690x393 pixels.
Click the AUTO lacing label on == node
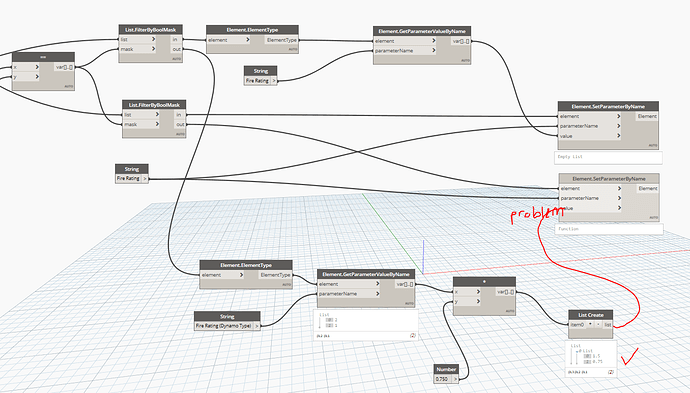69,87
